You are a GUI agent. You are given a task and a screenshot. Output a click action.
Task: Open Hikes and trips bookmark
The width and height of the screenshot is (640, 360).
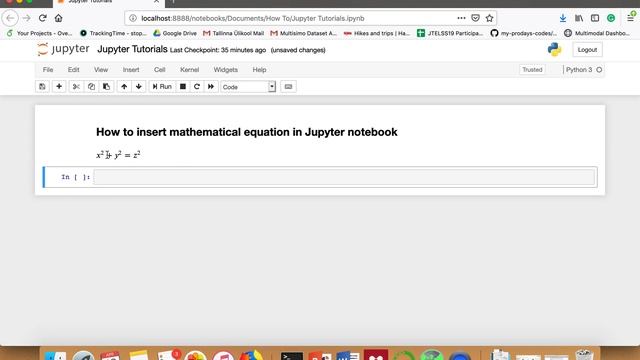377,33
